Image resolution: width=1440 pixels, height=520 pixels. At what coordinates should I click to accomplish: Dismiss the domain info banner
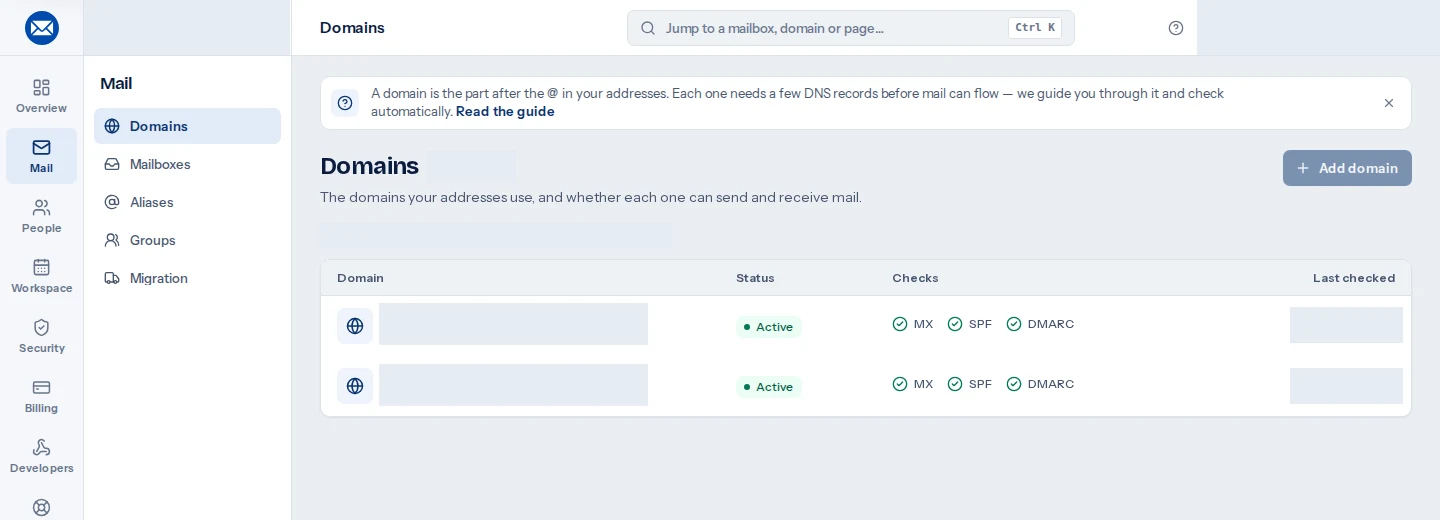coord(1389,103)
